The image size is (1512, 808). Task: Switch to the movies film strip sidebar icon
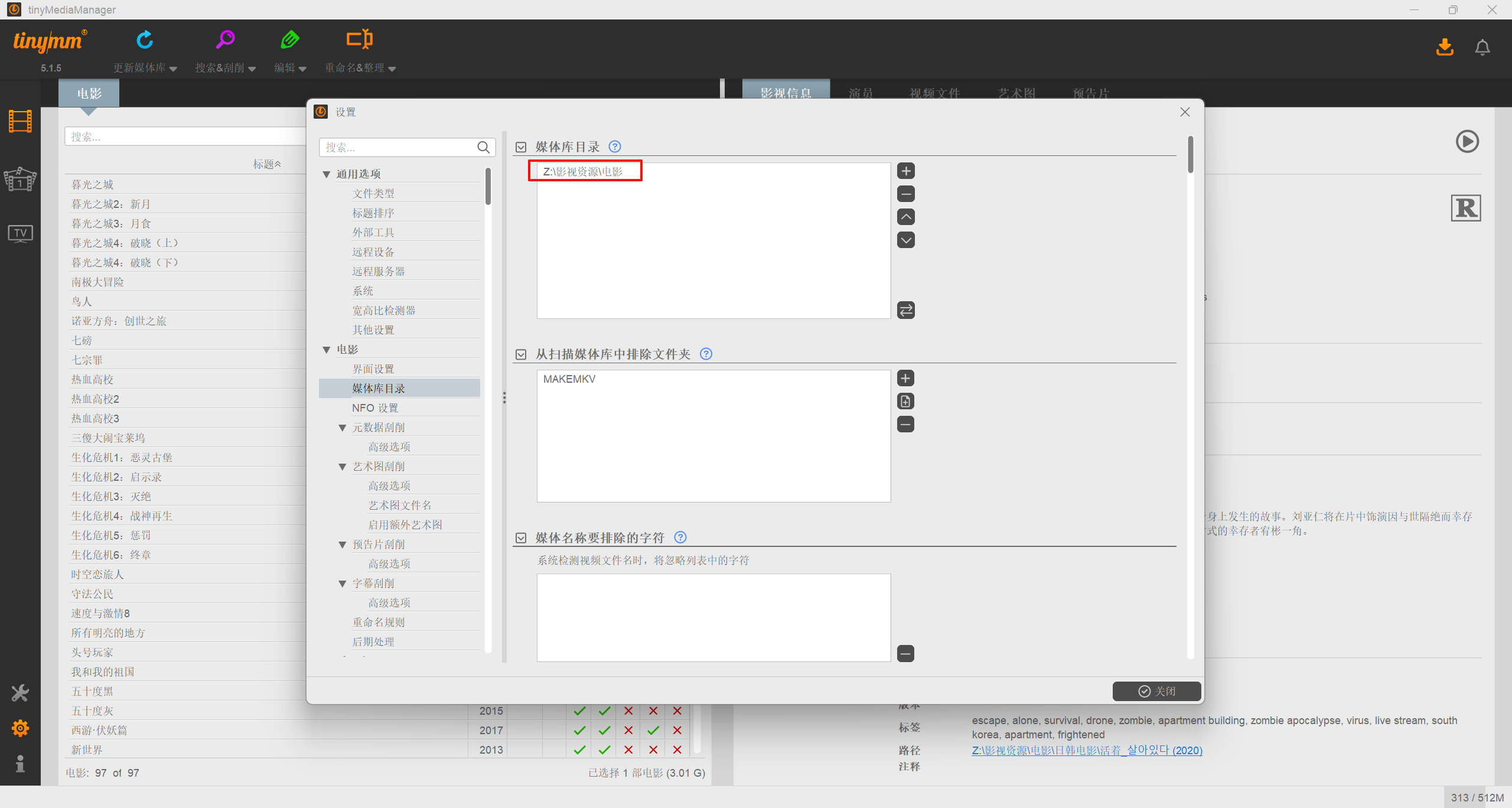click(20, 121)
